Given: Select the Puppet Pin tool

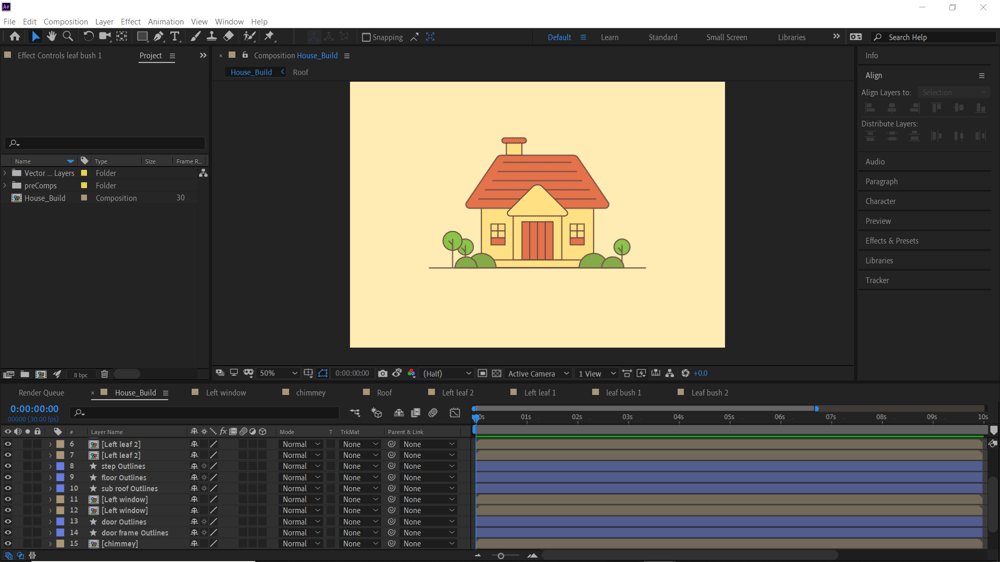Looking at the screenshot, I should [x=269, y=37].
